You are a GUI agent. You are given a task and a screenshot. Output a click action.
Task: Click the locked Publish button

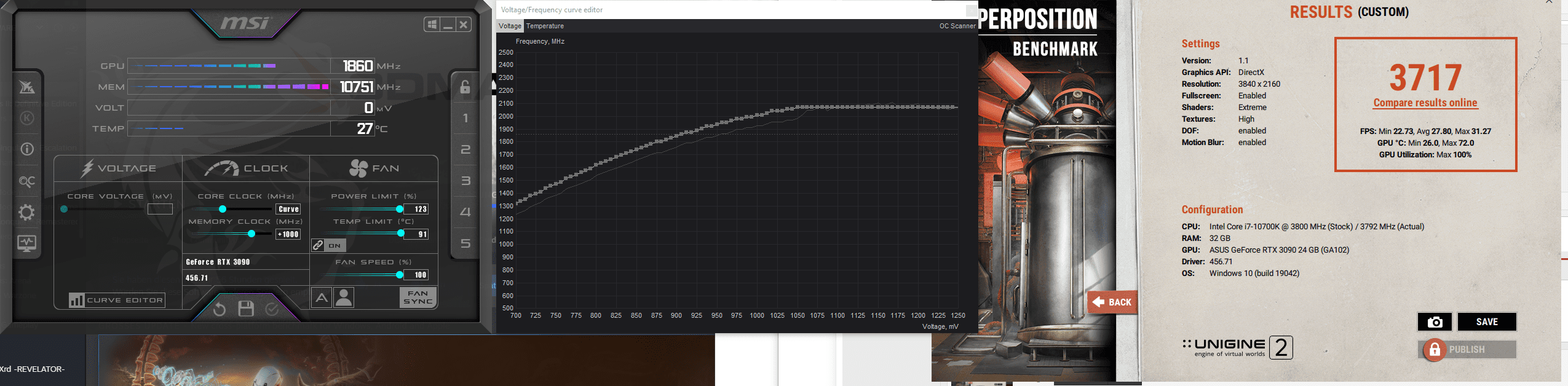pyautogui.click(x=1468, y=350)
